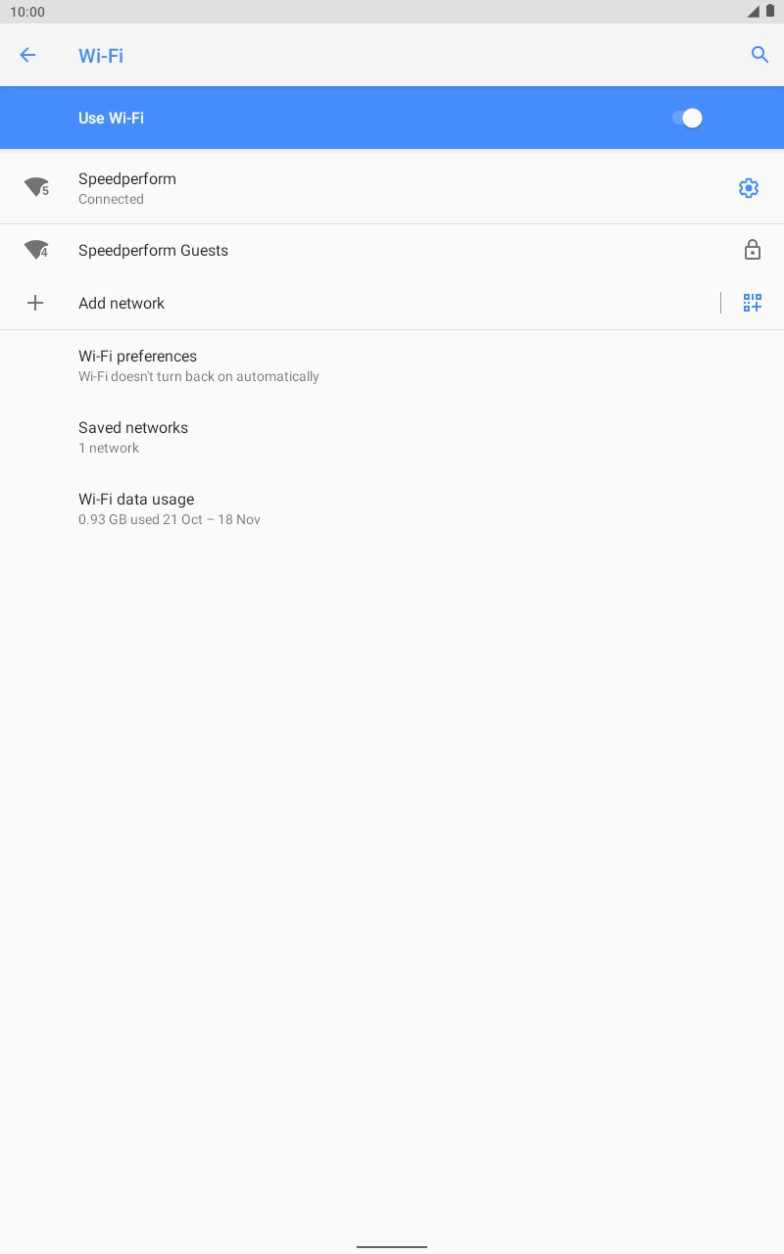The width and height of the screenshot is (784, 1254).
Task: Open Wi-Fi preferences
Action: [392, 366]
